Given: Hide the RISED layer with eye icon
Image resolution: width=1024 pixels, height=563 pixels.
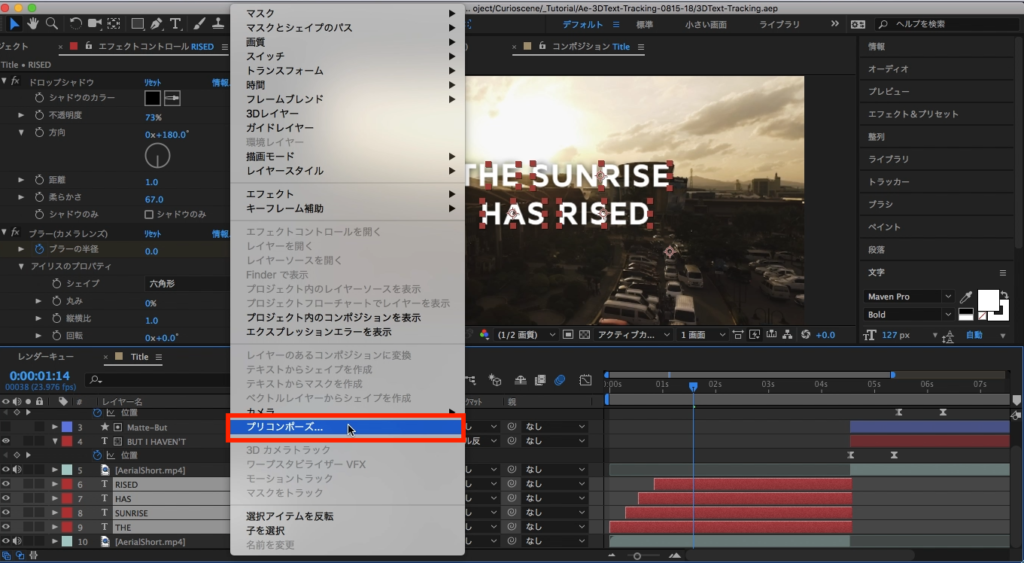Looking at the screenshot, I should point(6,484).
